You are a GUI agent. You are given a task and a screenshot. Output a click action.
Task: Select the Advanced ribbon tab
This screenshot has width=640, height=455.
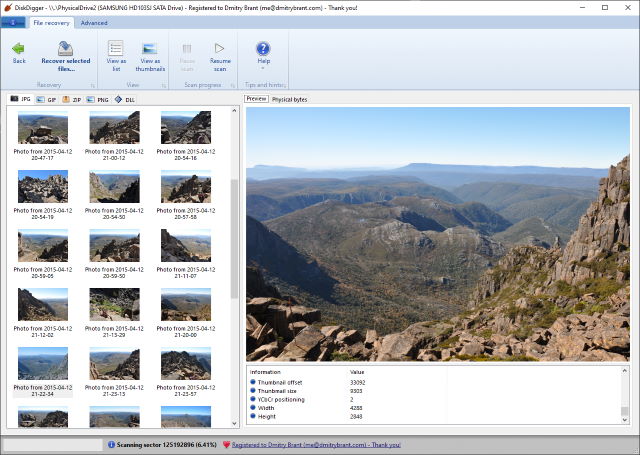point(94,23)
